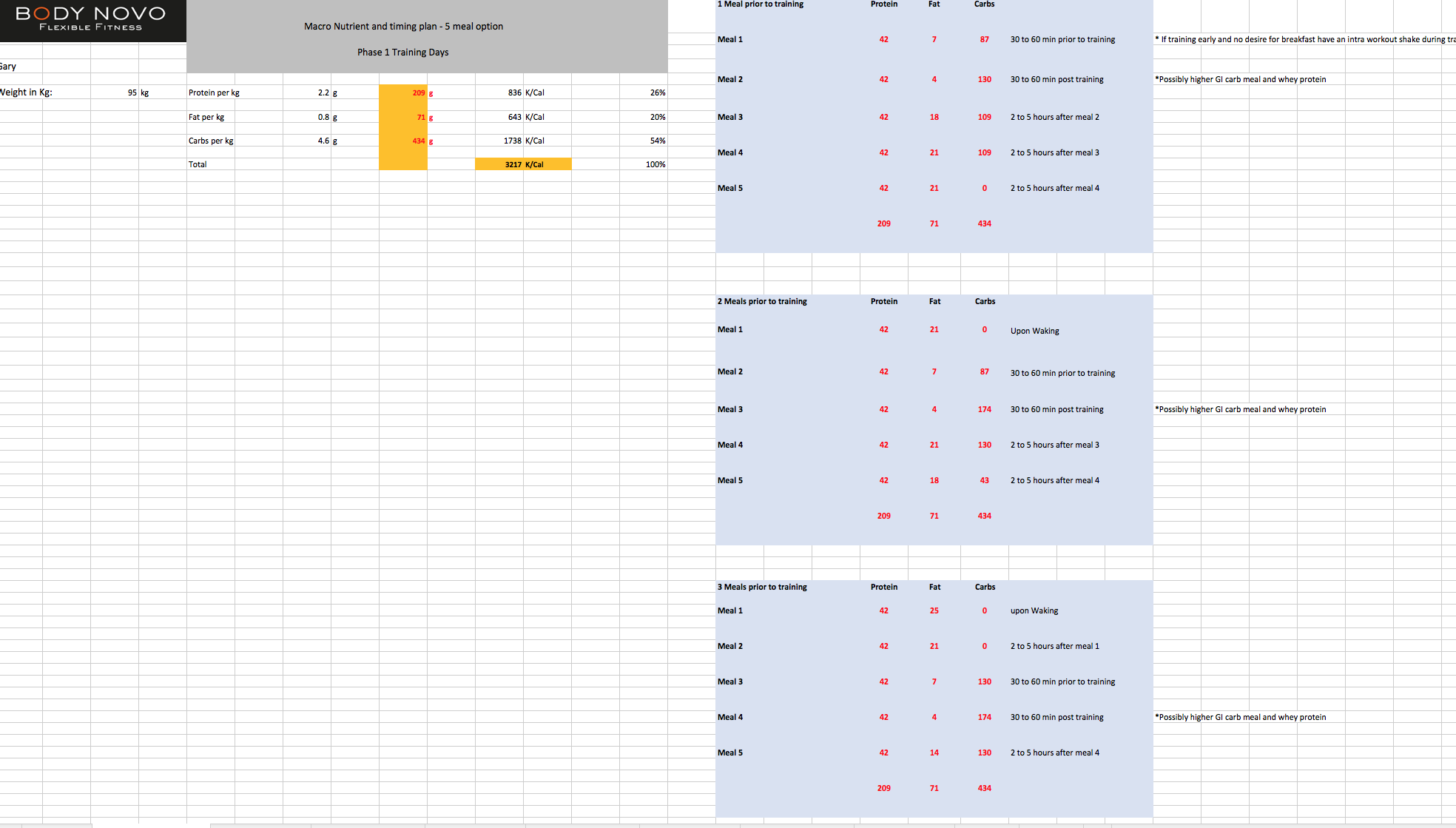Select GI carb note in the 1 Meal section

1241,79
